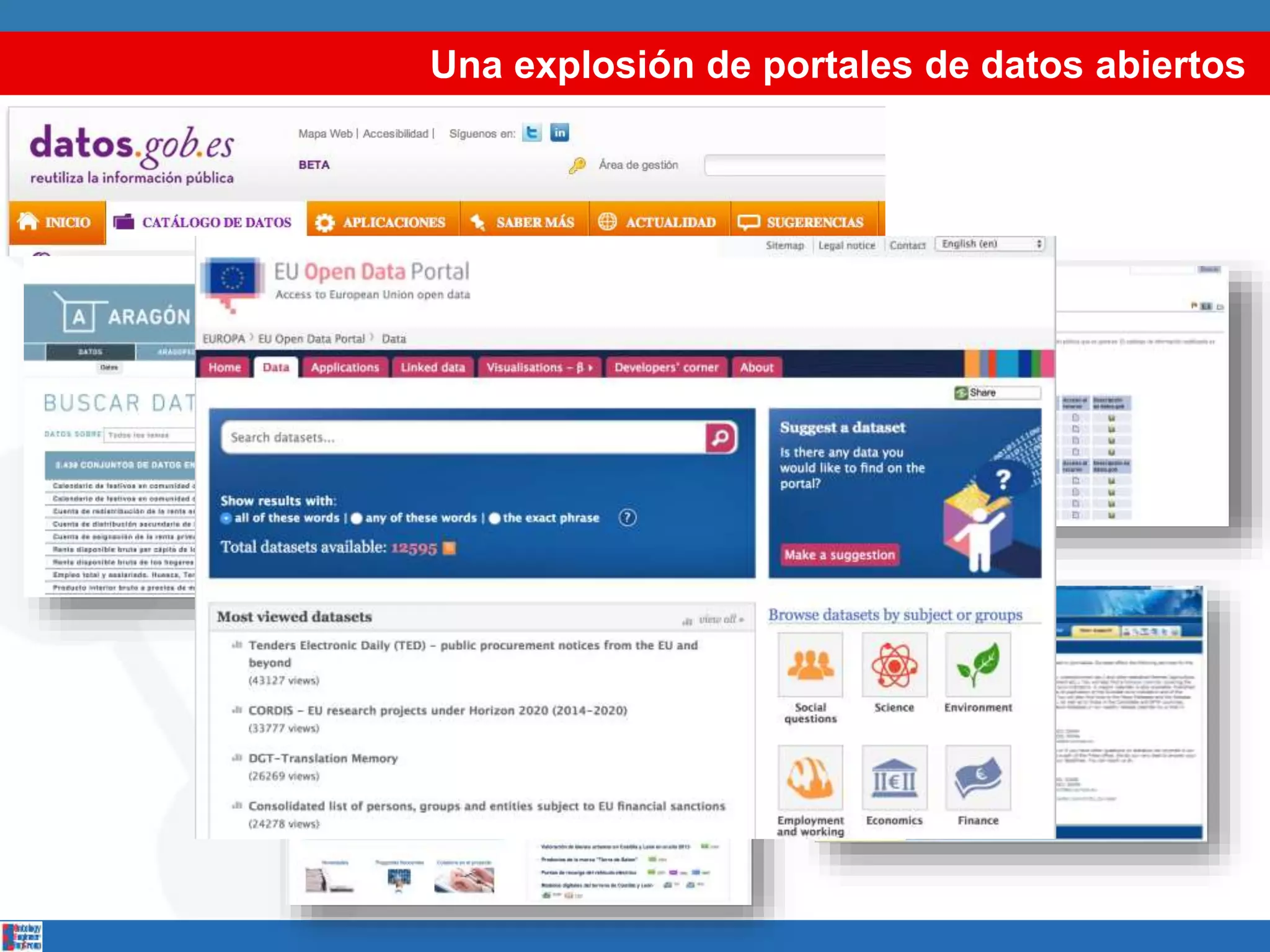
Task: Click the Mapa Web link
Action: click(x=325, y=133)
